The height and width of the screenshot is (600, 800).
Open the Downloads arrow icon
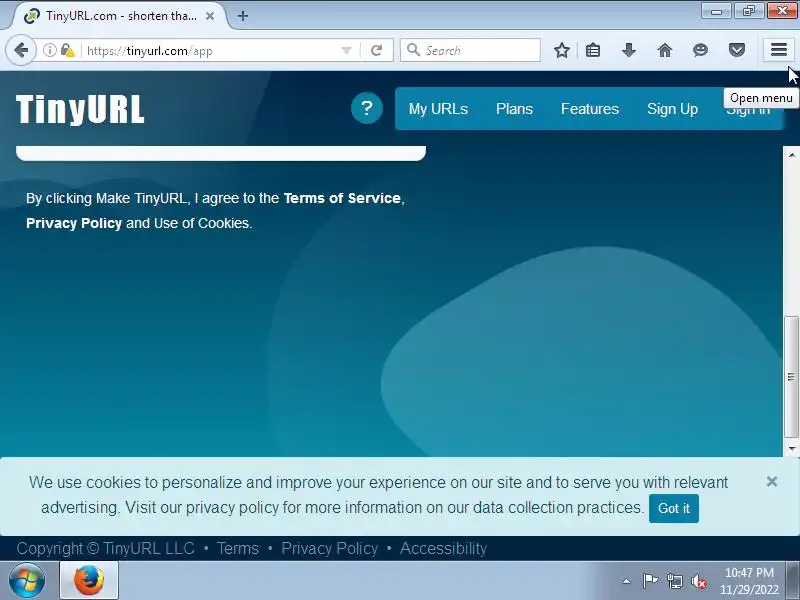pyautogui.click(x=629, y=51)
